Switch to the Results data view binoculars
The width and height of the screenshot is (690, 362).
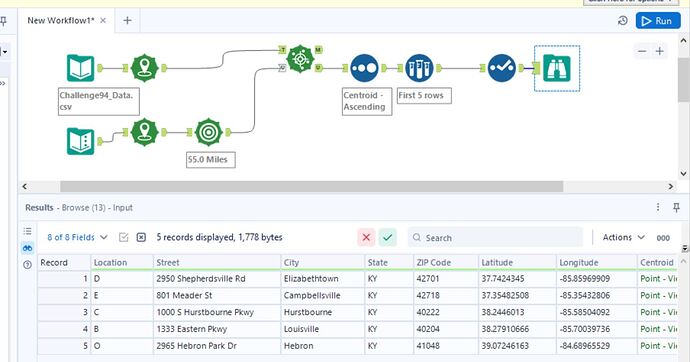tap(27, 248)
